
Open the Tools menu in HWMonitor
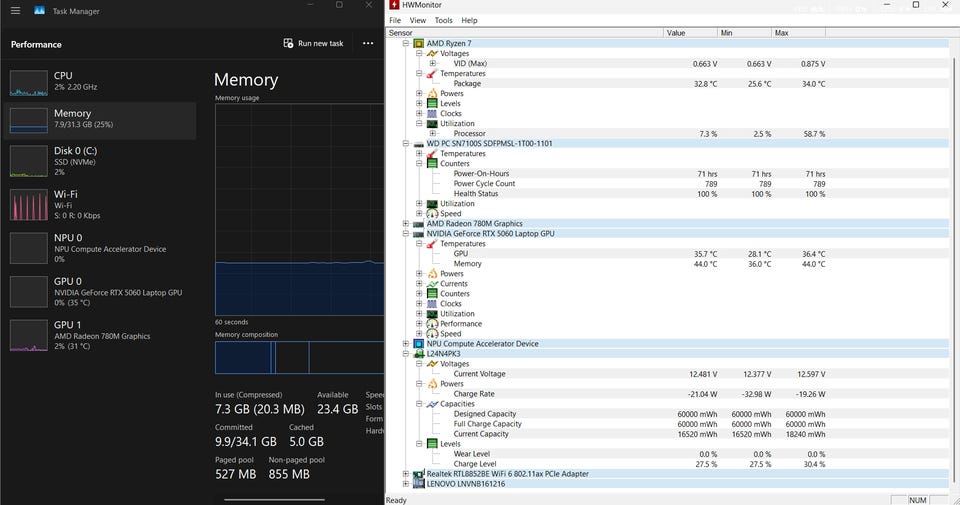443,20
